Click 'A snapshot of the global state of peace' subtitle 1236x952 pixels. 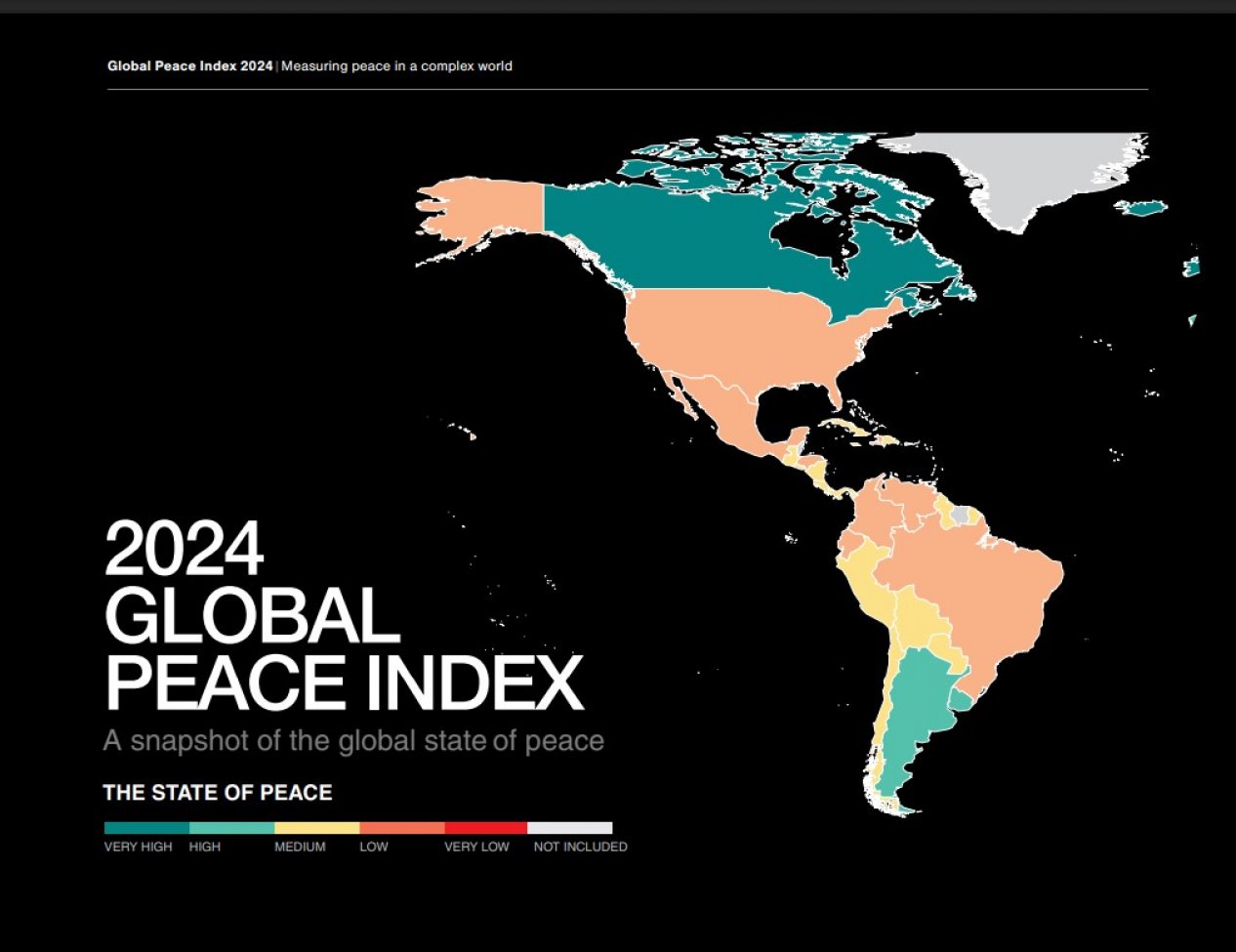tap(353, 741)
